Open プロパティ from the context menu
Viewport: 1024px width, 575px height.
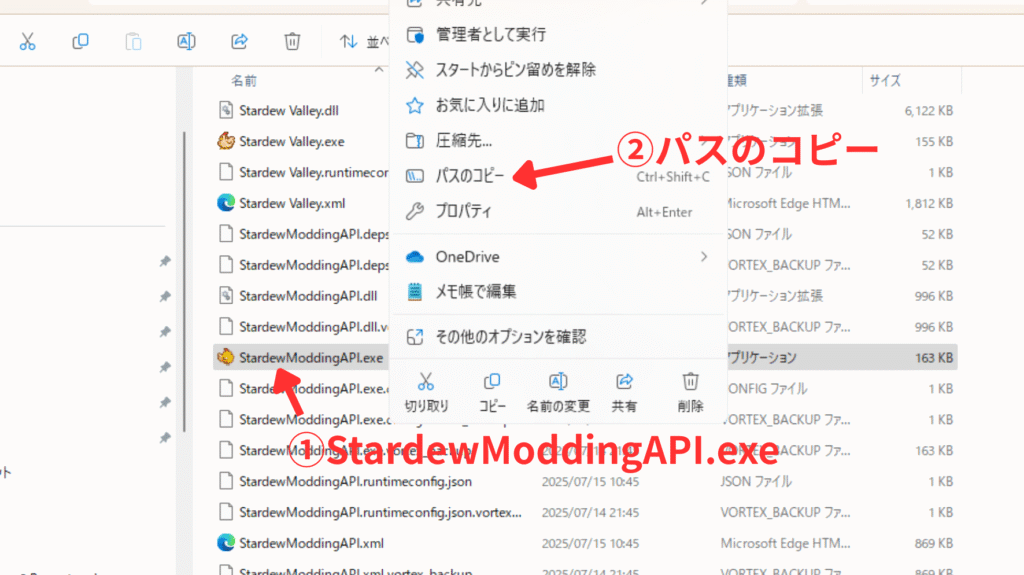[558, 211]
